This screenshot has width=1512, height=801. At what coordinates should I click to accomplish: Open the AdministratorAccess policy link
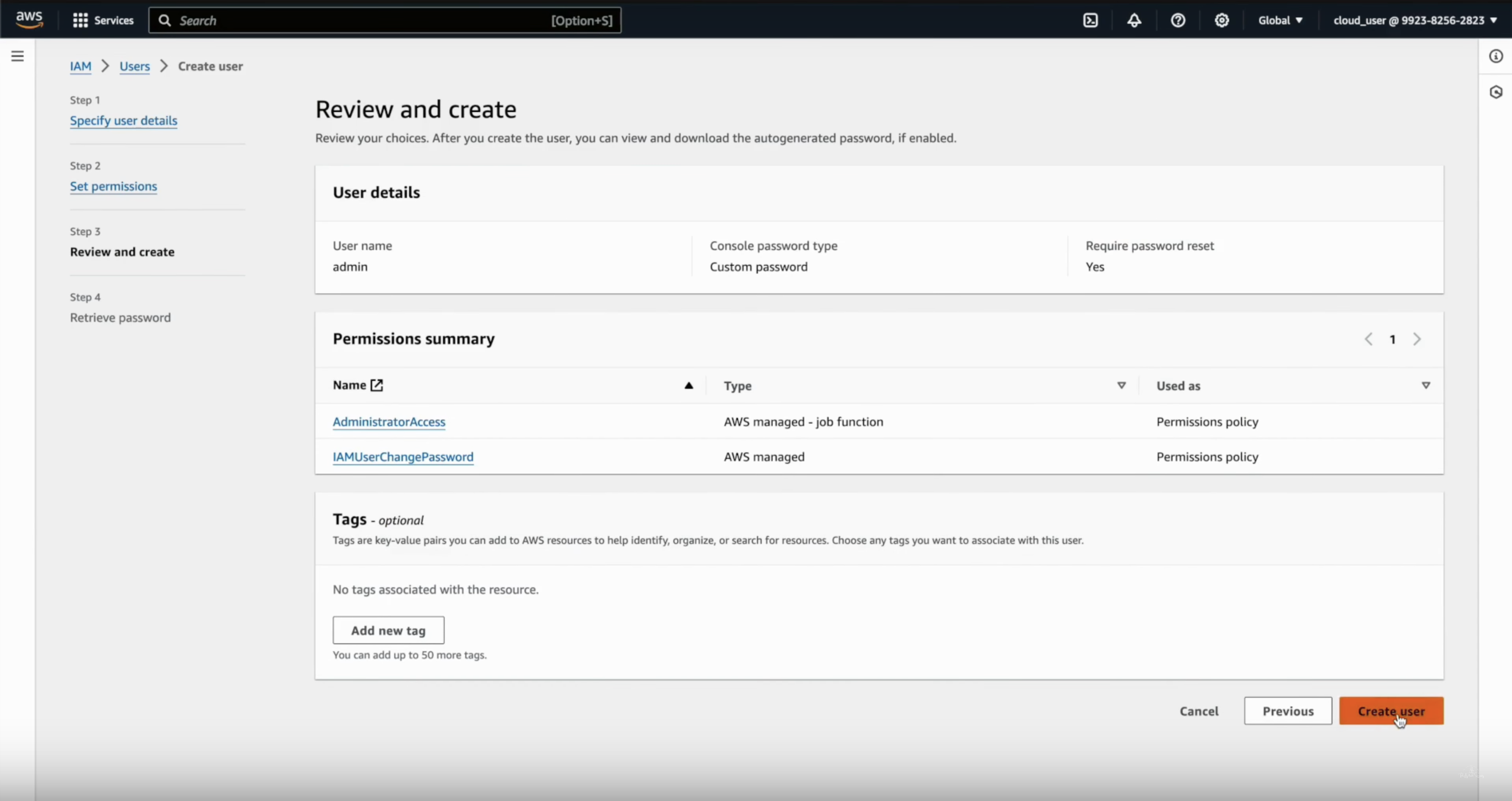[x=389, y=422]
